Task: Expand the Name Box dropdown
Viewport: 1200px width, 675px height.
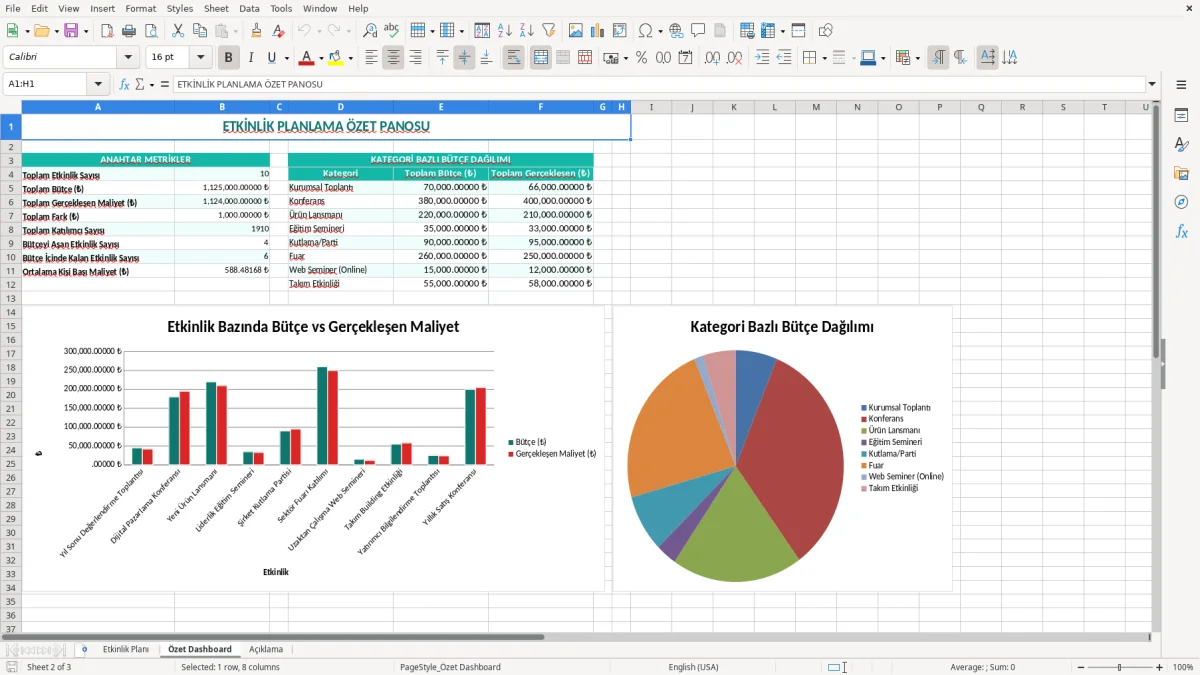Action: [98, 85]
